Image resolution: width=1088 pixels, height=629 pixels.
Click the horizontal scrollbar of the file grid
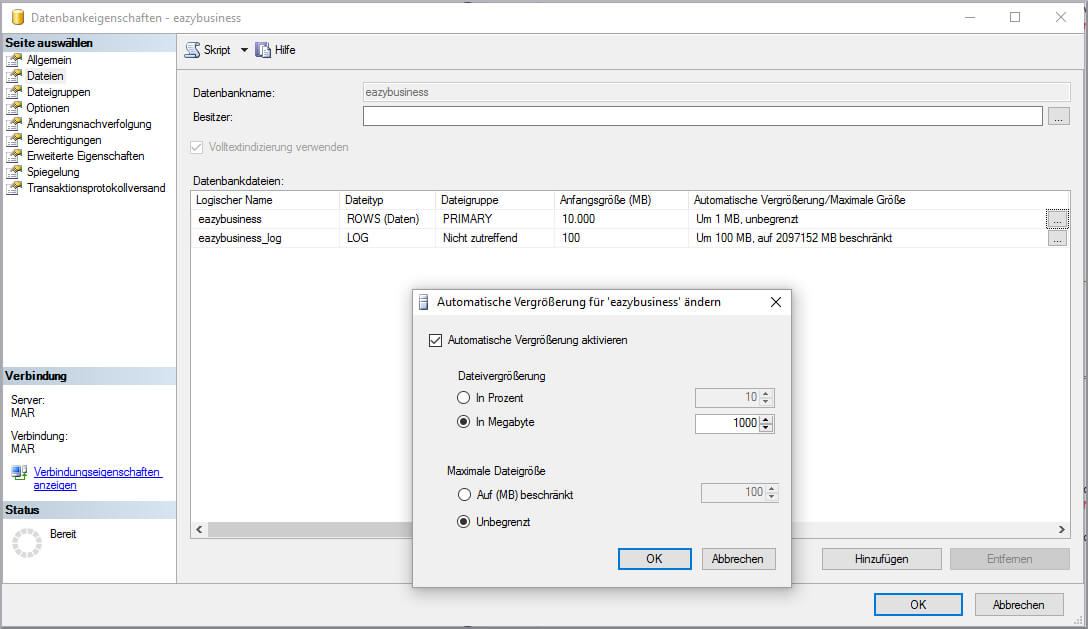tap(300, 529)
